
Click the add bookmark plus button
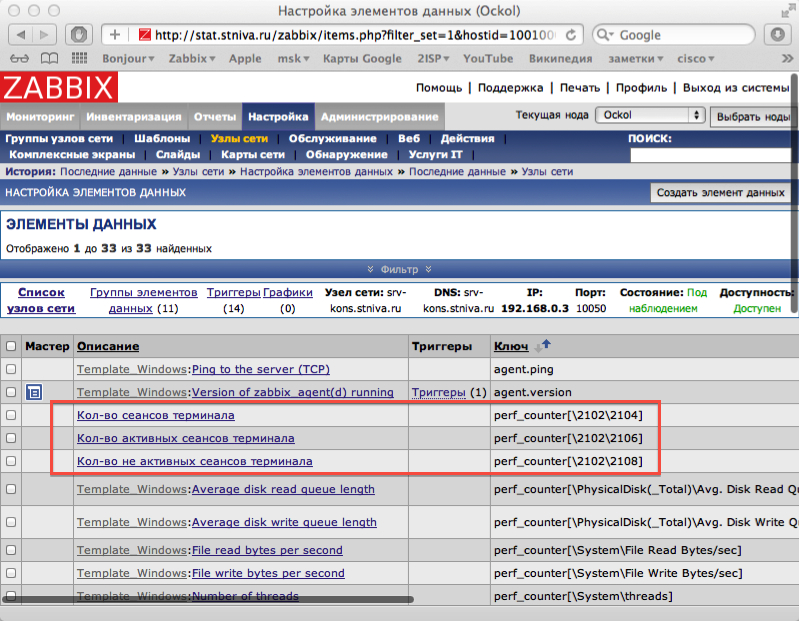click(116, 34)
